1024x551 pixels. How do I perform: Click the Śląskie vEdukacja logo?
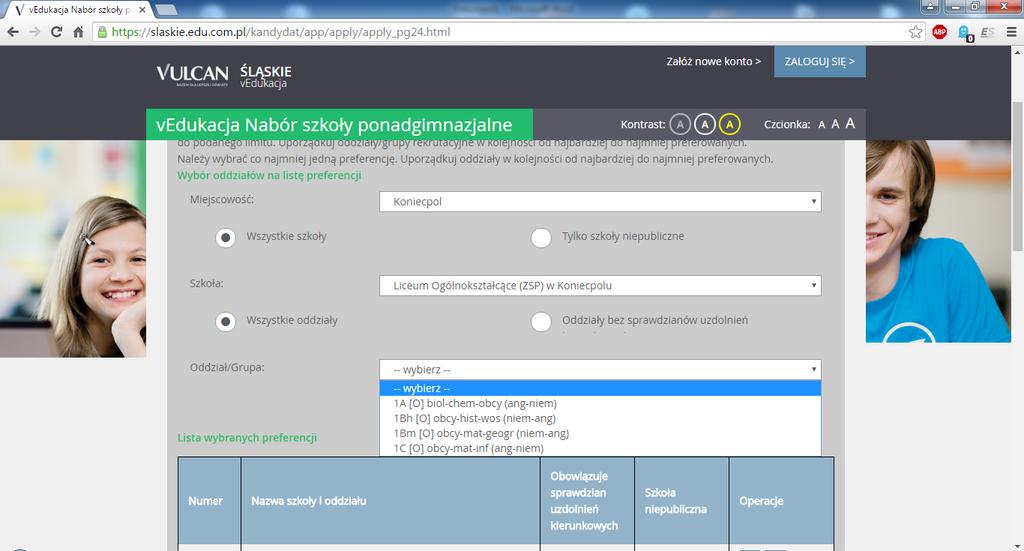[265, 76]
